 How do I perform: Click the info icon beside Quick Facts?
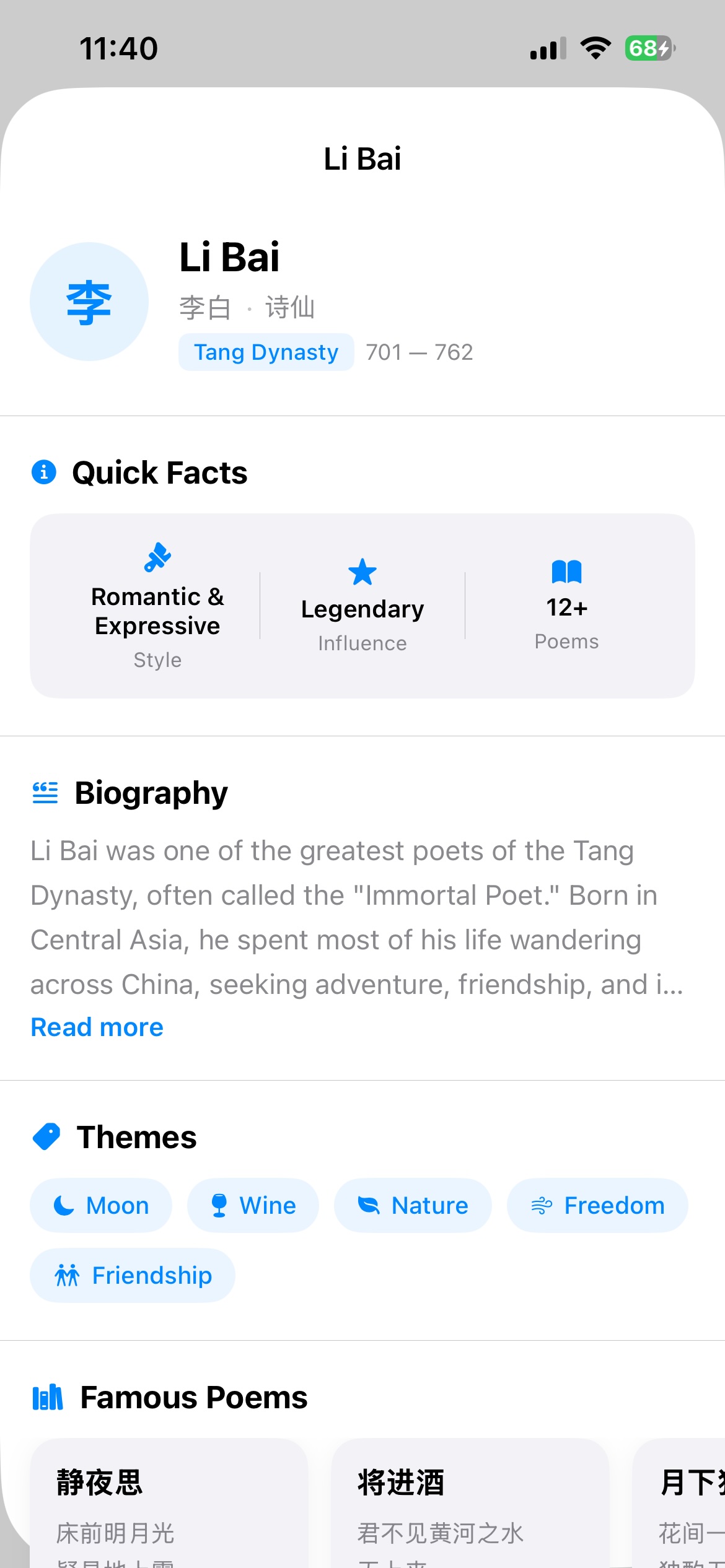[44, 472]
